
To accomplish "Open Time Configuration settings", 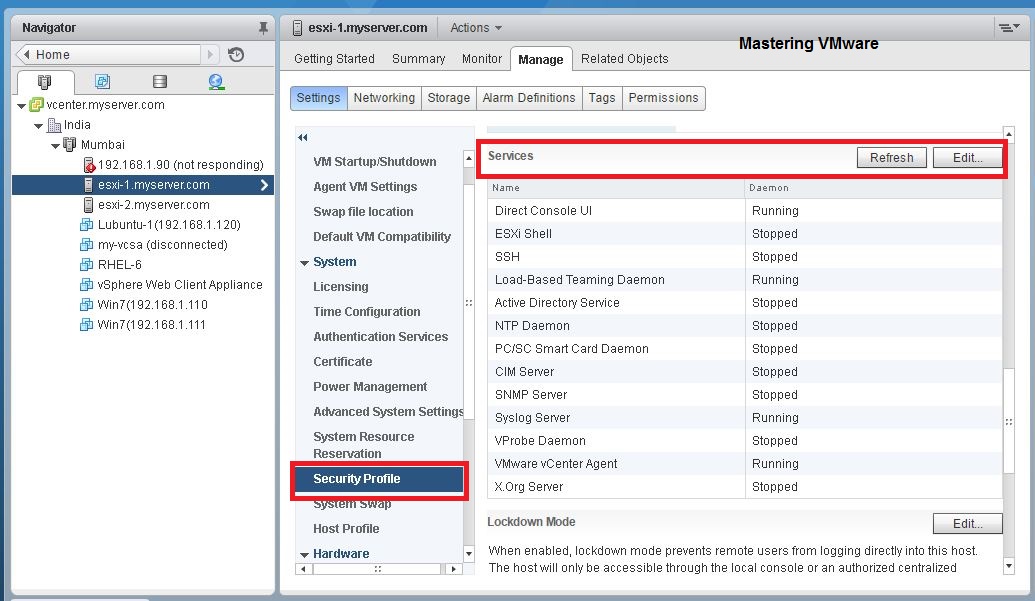I will click(x=366, y=311).
